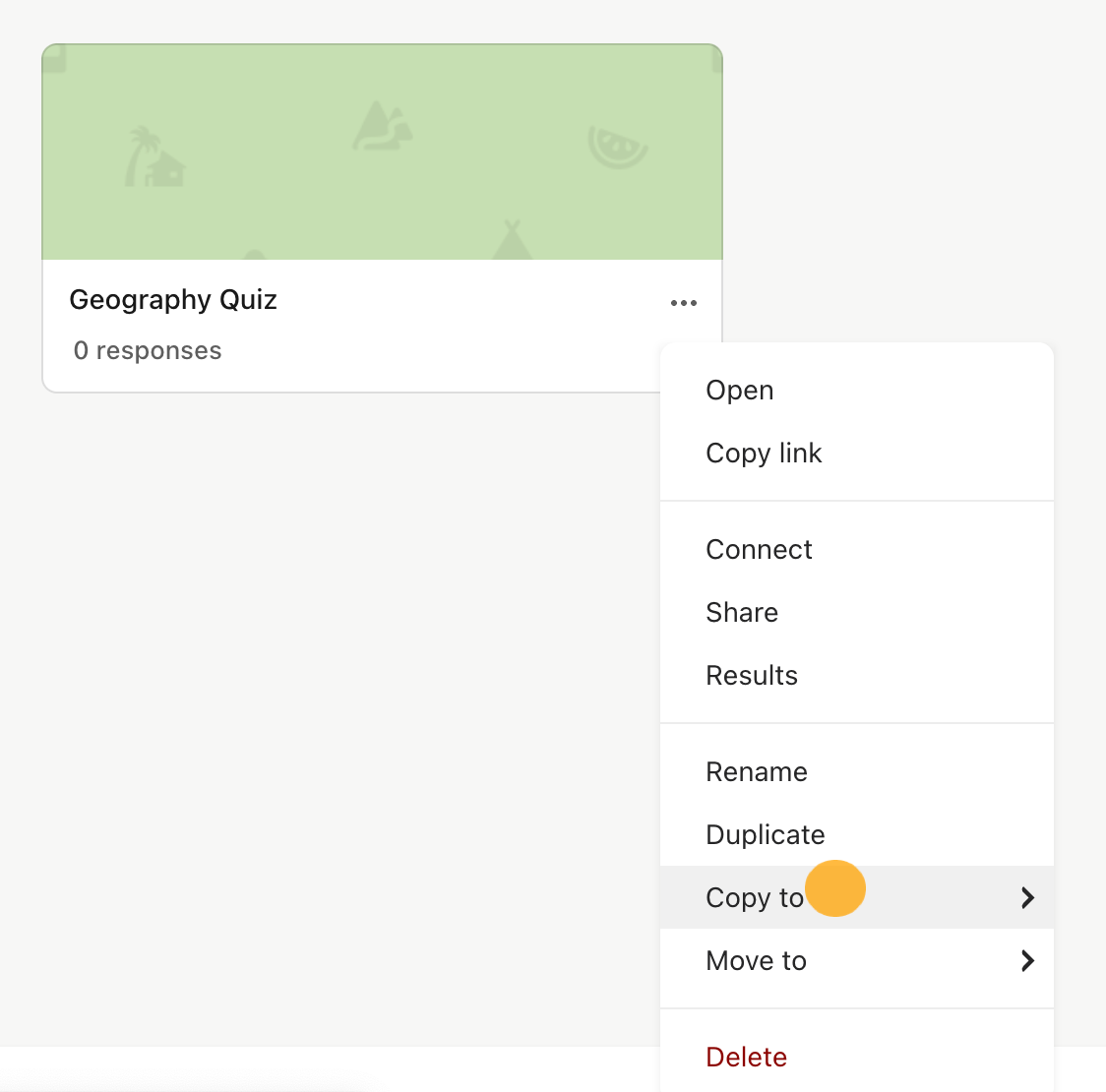1106x1092 pixels.
Task: Click the palm tree house icon on cover
Action: (x=154, y=156)
